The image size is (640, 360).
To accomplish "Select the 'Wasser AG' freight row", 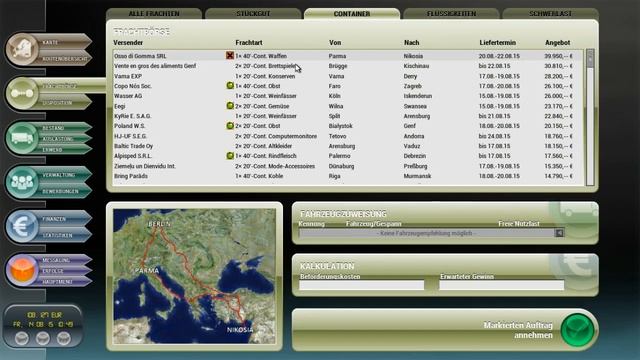I will [x=349, y=96].
